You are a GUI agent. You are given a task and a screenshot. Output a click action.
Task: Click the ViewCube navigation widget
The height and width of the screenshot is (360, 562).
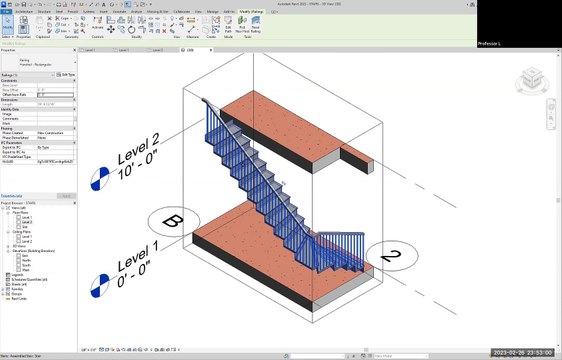(x=532, y=80)
